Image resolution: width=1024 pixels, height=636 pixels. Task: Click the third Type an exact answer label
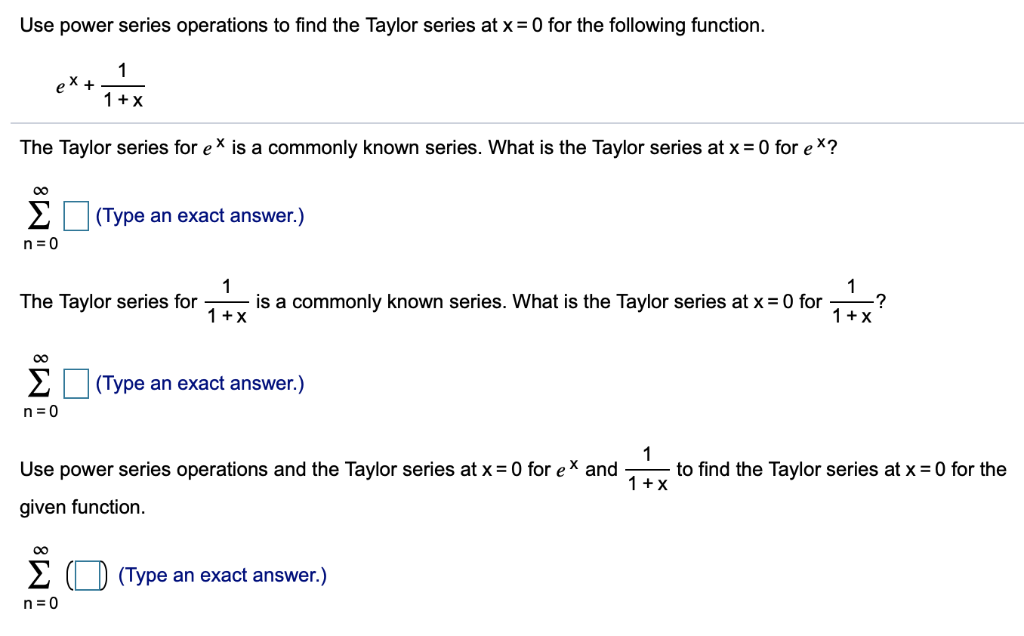[x=222, y=575]
